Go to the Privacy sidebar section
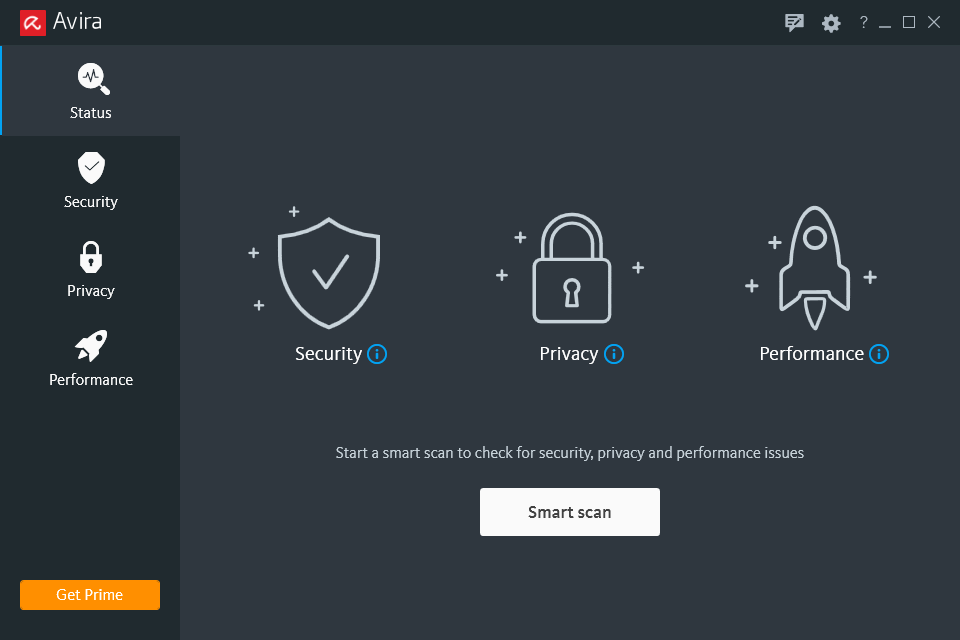Image resolution: width=960 pixels, height=640 pixels. click(91, 269)
